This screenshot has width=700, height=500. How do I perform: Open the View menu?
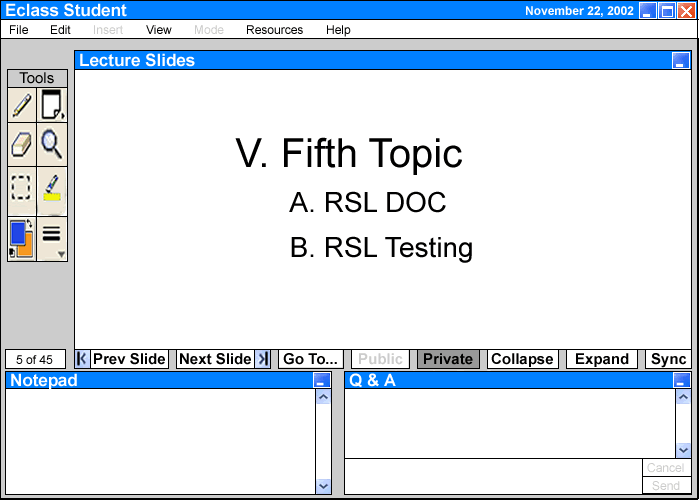[159, 30]
